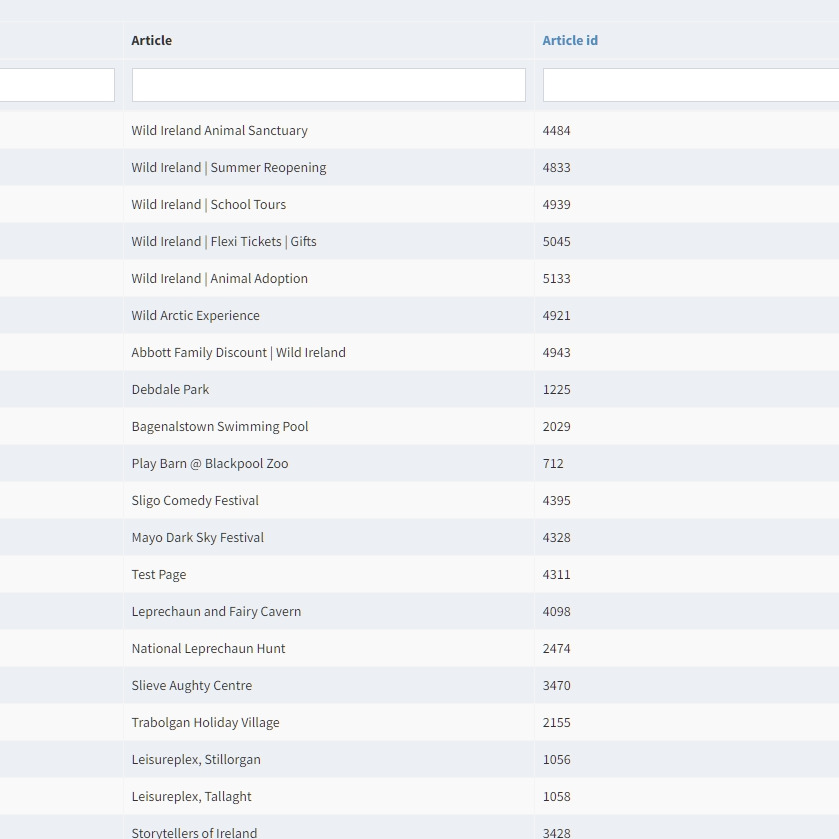
Task: Select row 'Mayo Dark Sky Festival'
Action: click(420, 537)
